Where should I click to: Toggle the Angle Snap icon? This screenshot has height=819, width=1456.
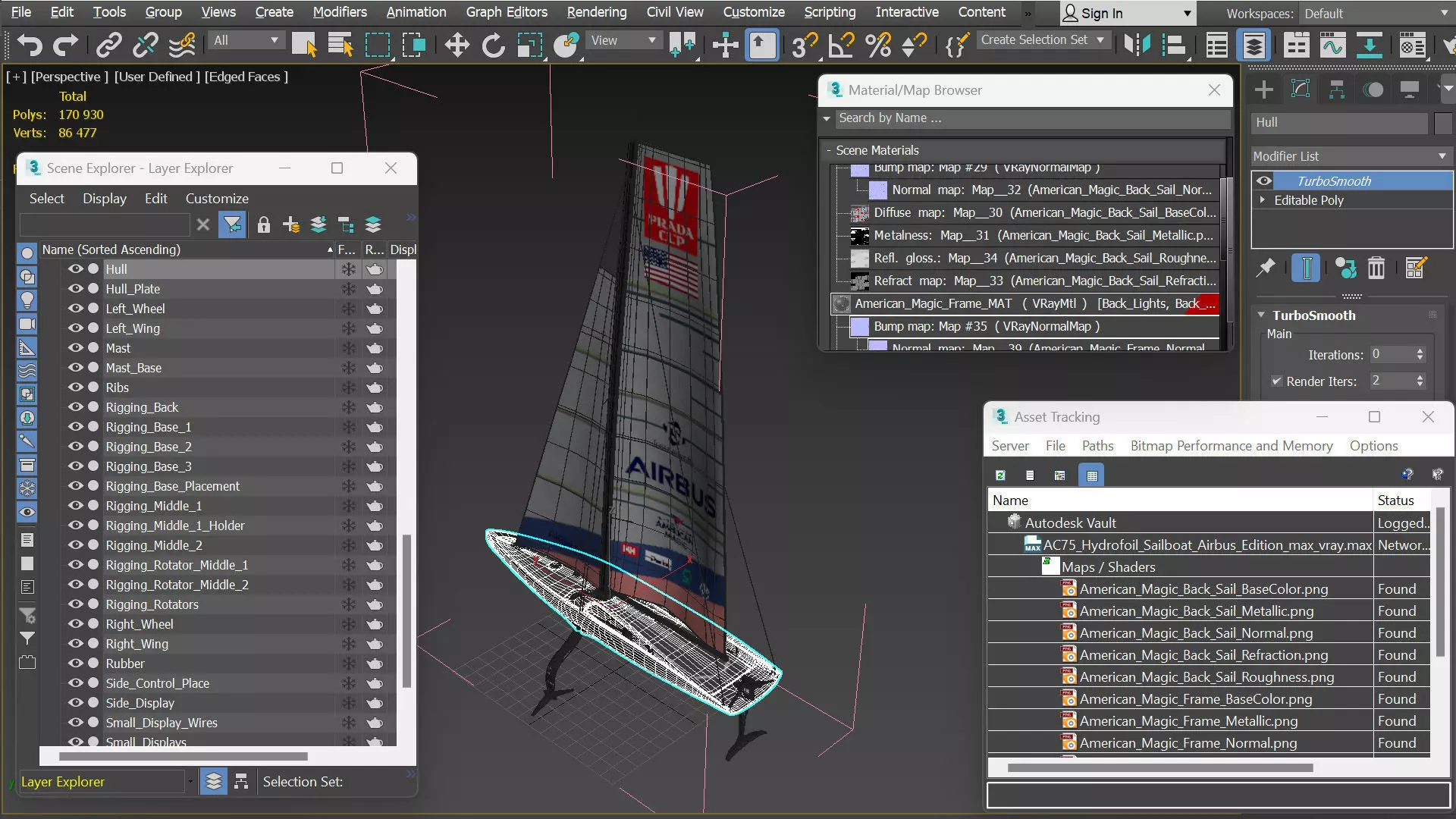pyautogui.click(x=841, y=45)
